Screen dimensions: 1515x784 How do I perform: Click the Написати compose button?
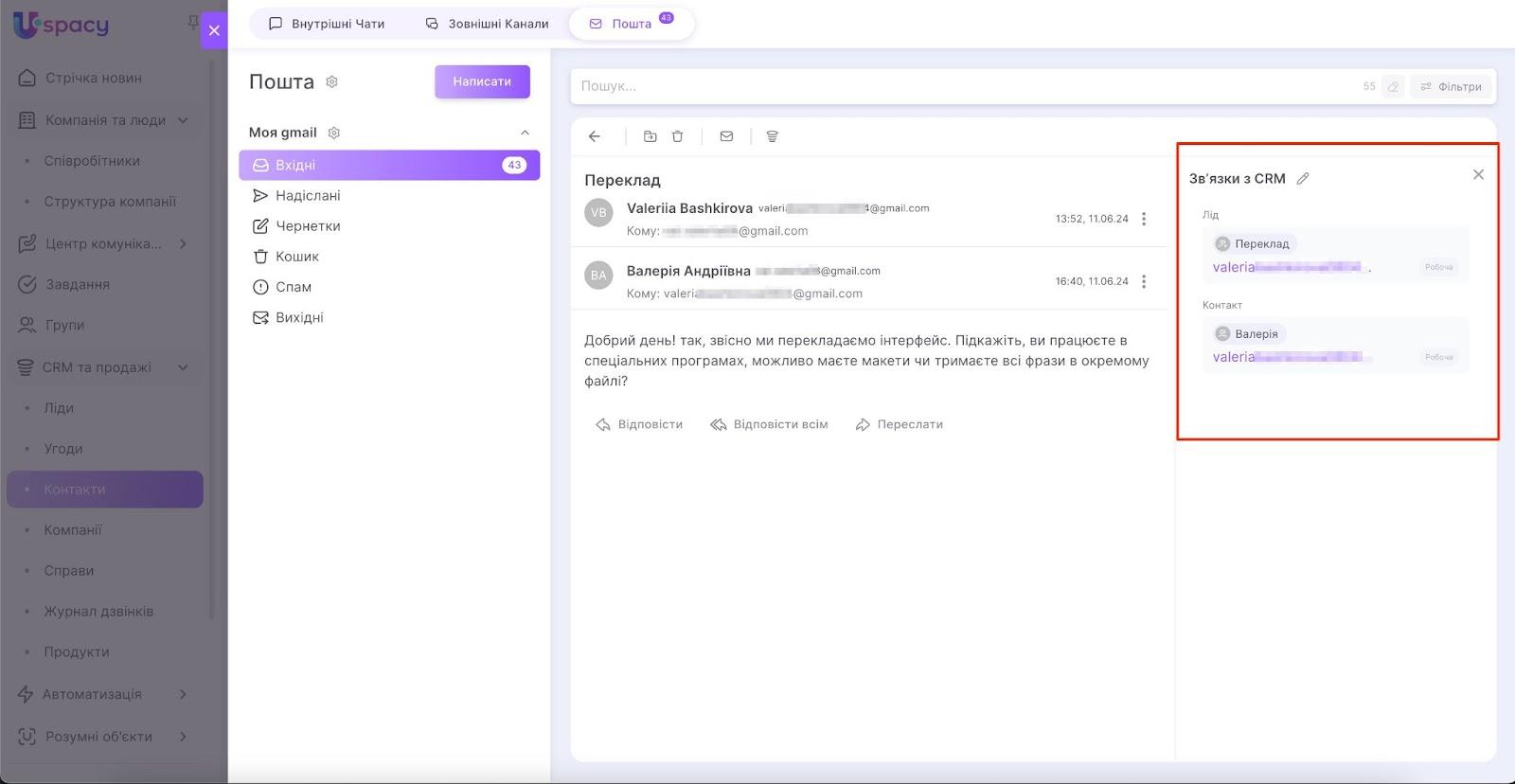[x=482, y=81]
